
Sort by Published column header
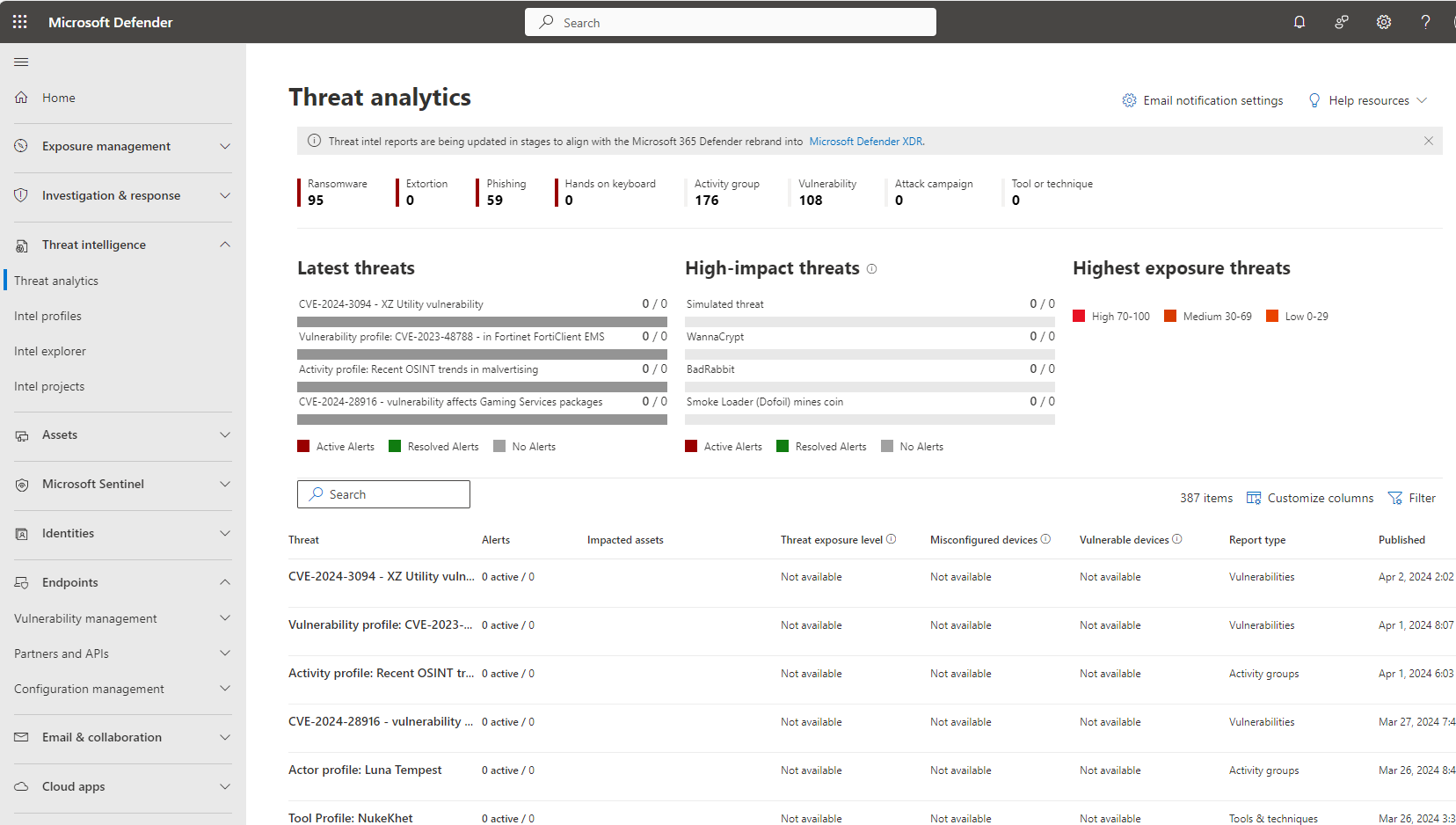coord(1401,540)
